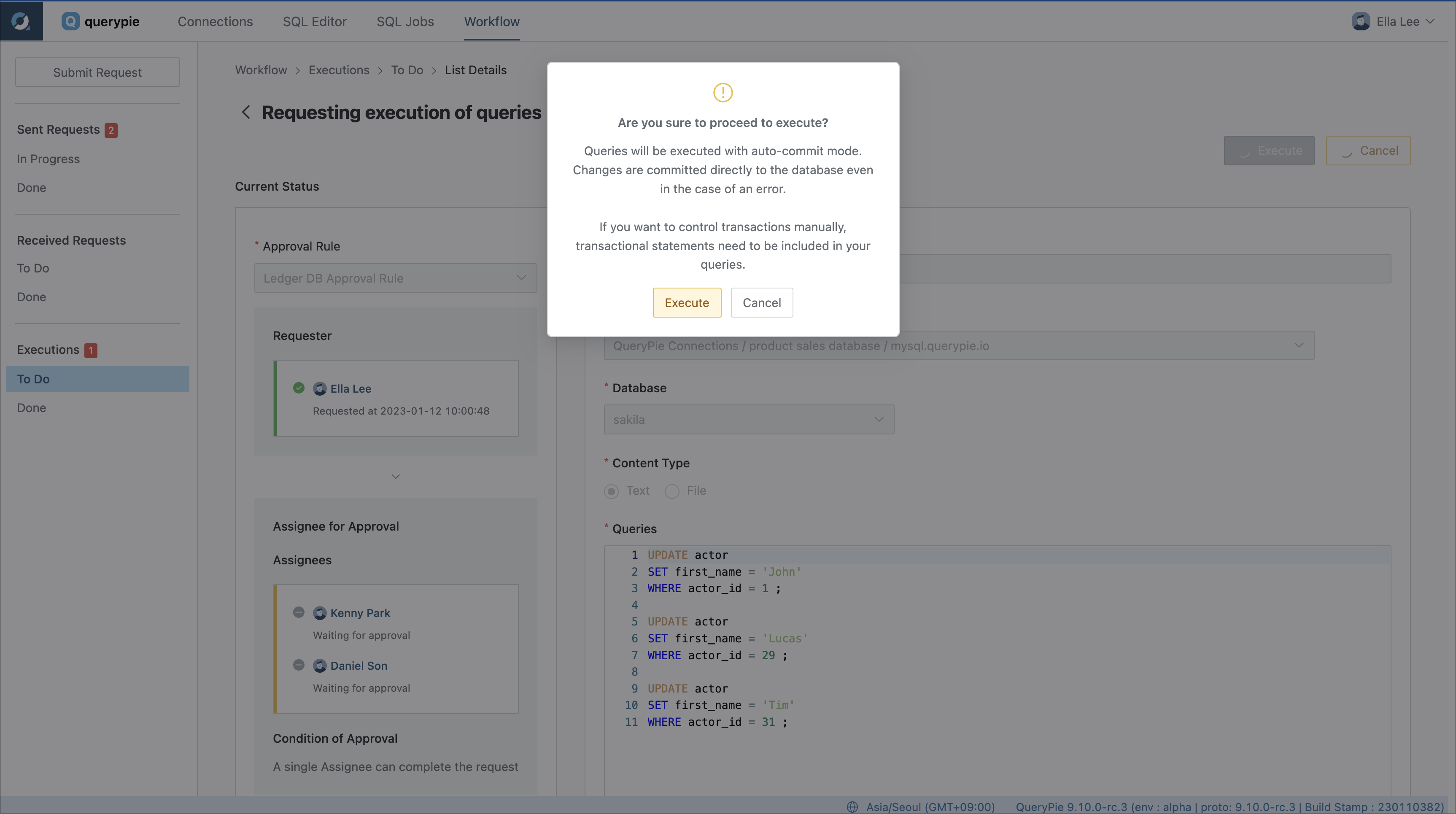The height and width of the screenshot is (814, 1456).
Task: Select To Do under Executions
Action: tap(97, 379)
